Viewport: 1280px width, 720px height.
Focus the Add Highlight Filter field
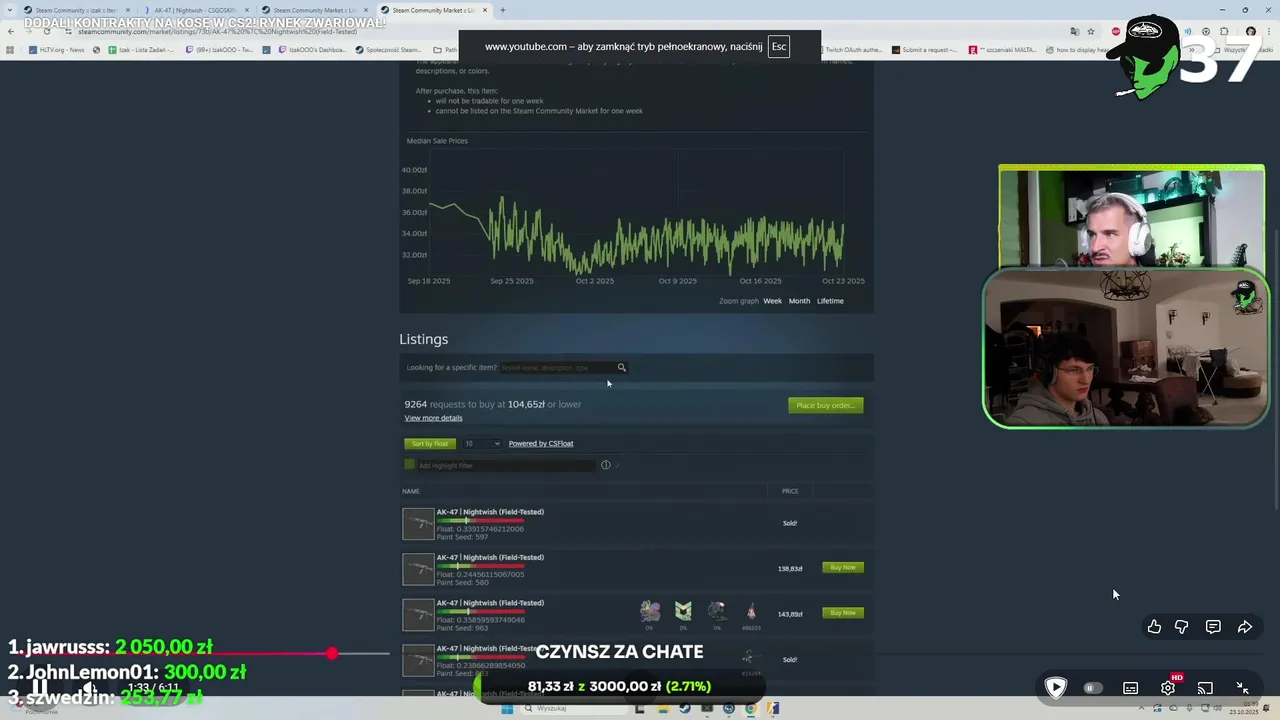click(506, 465)
